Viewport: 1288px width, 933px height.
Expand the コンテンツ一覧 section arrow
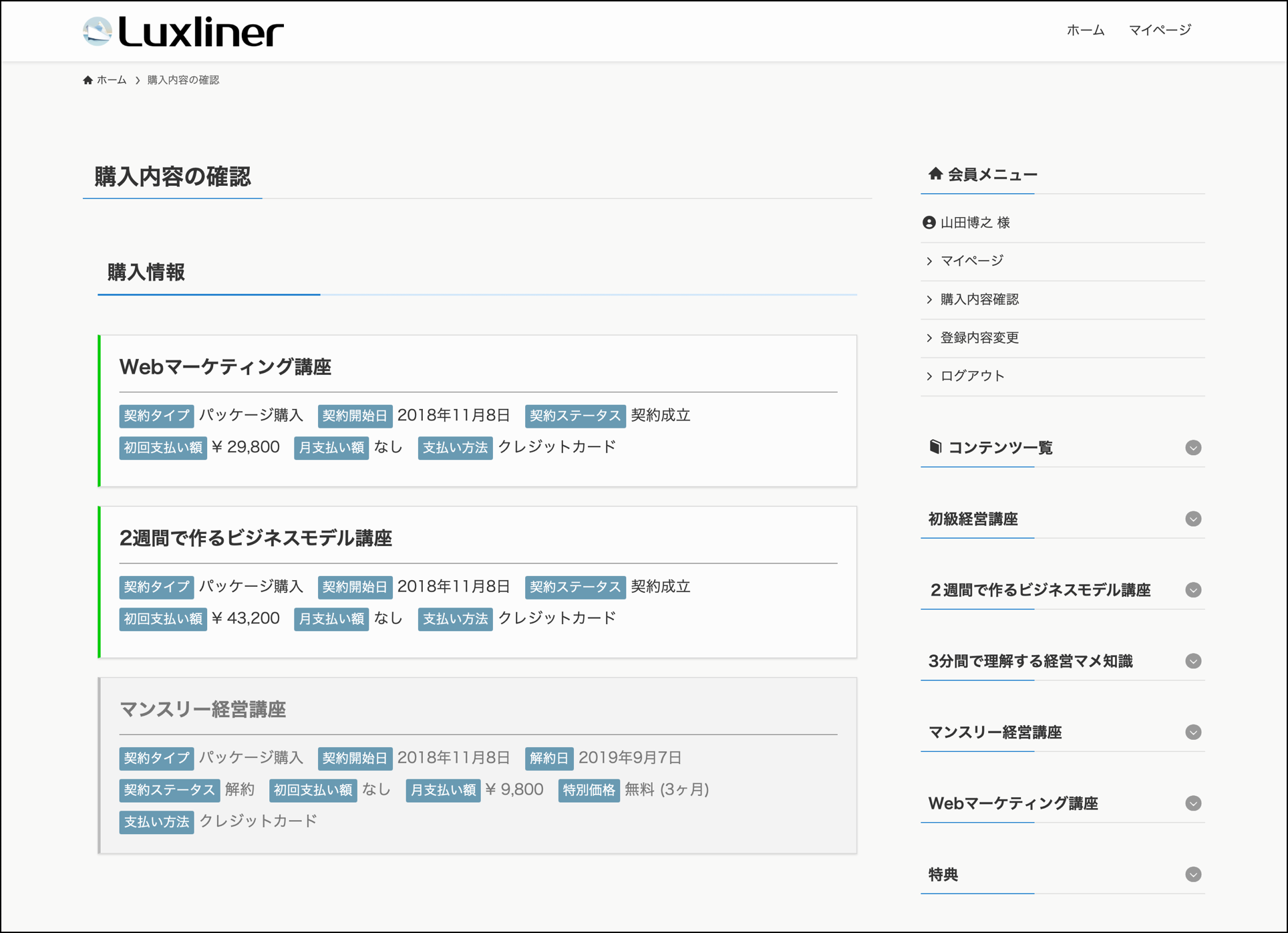1193,448
